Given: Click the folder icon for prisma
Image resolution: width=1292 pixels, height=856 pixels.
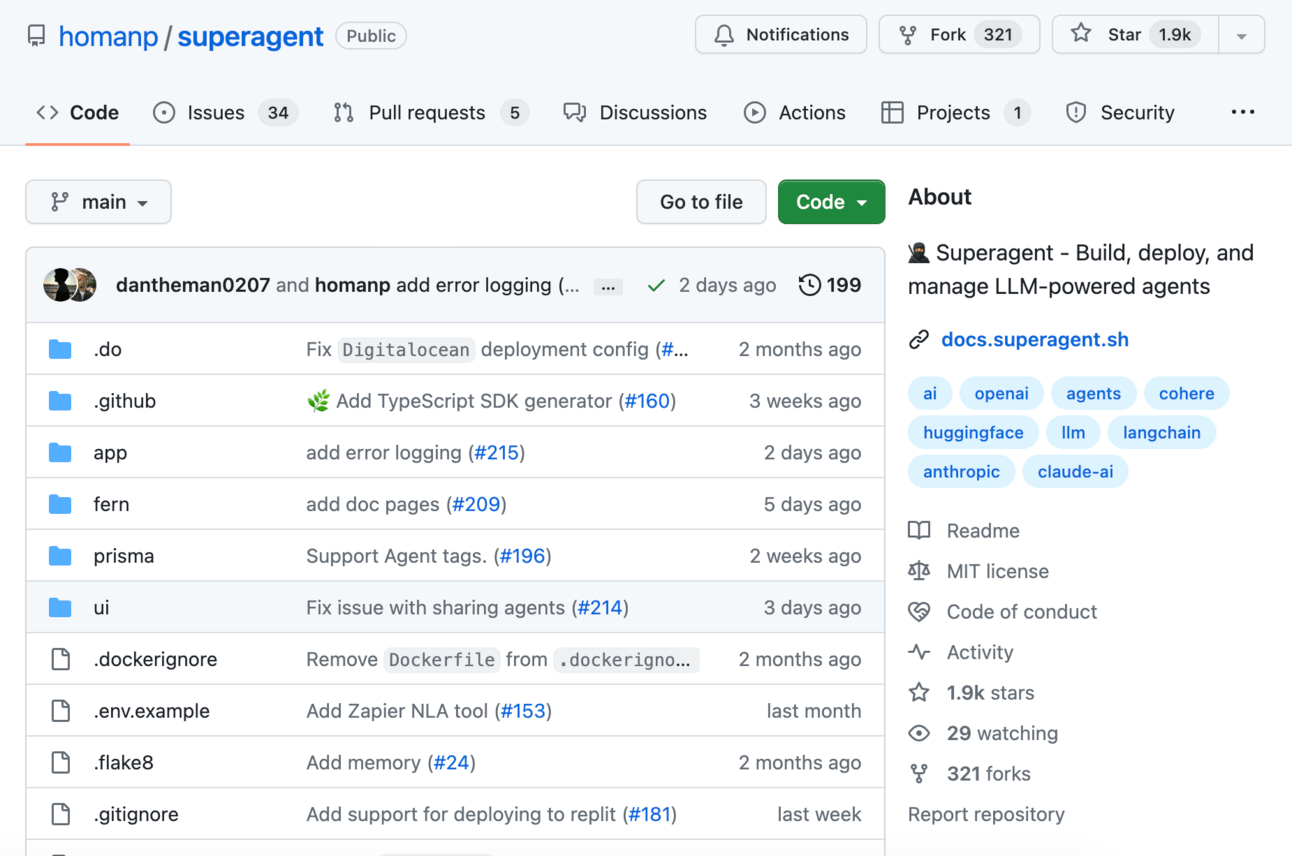Looking at the screenshot, I should coord(60,556).
